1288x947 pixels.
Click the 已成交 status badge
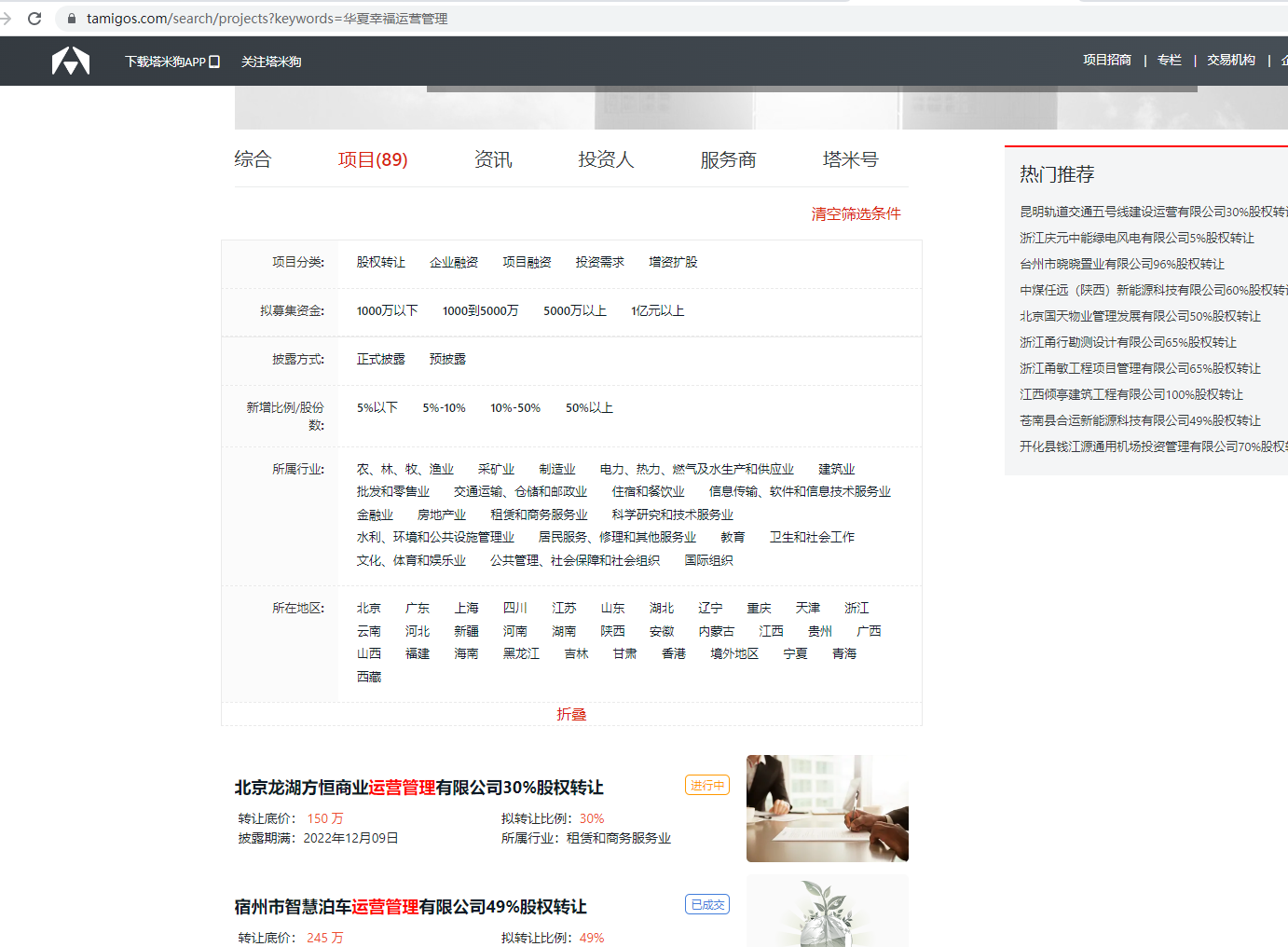(707, 904)
